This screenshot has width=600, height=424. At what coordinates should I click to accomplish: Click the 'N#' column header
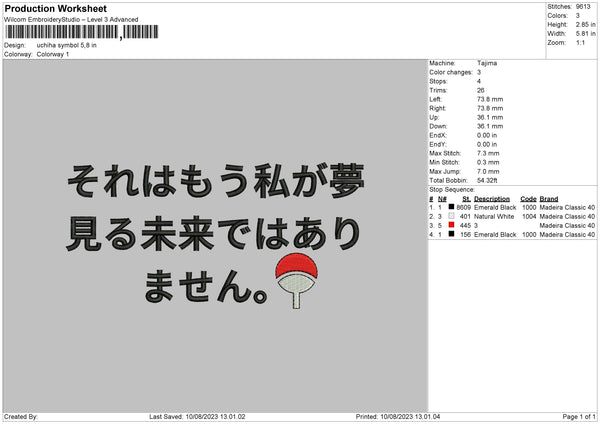tap(442, 199)
